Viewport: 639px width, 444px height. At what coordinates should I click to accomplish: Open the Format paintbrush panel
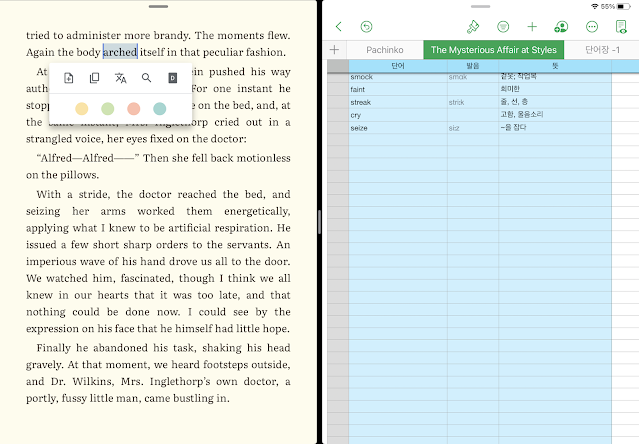click(x=473, y=27)
